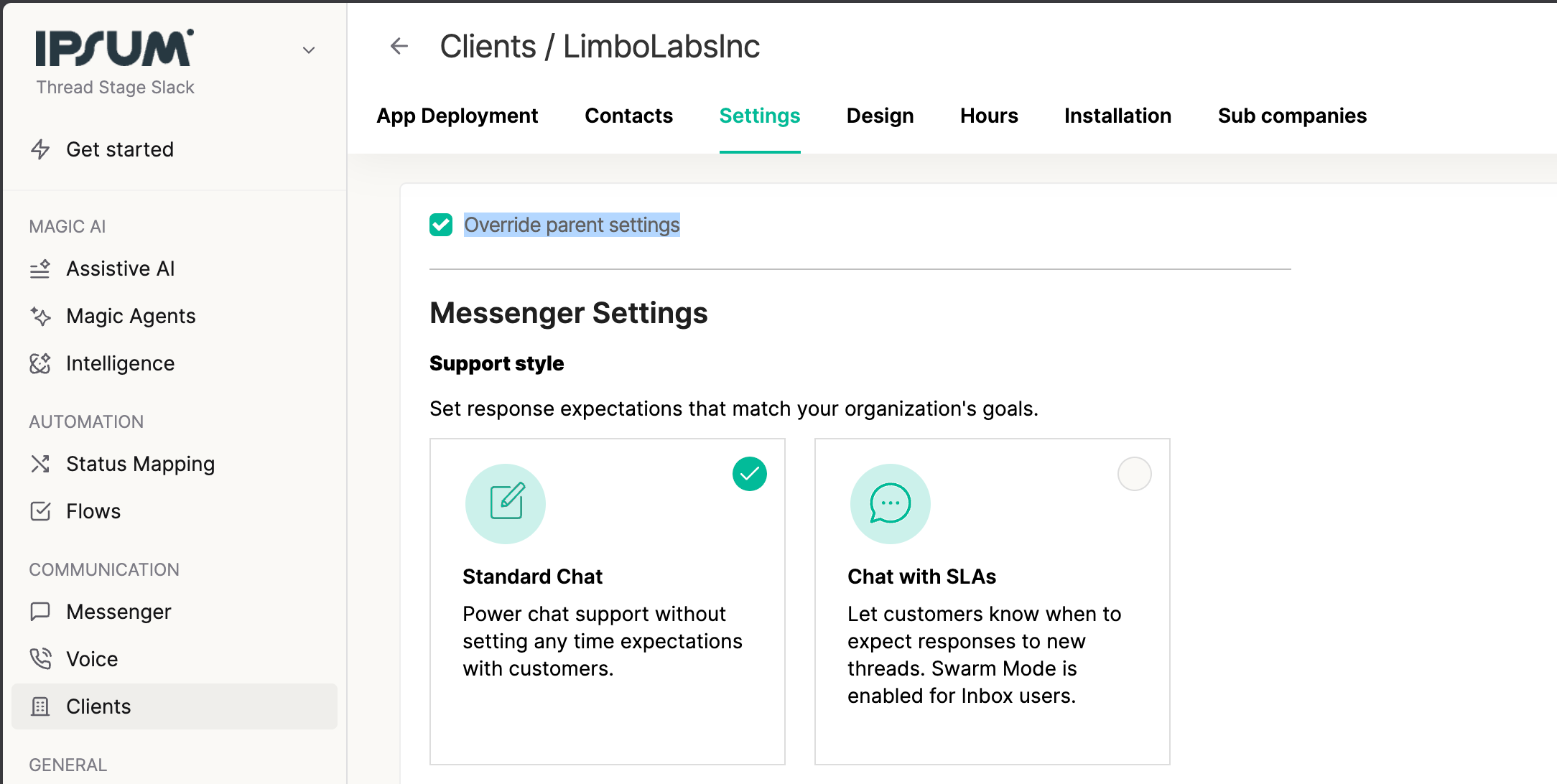Open Assistive AI via its sidebar icon
This screenshot has height=784, width=1557.
coord(40,269)
